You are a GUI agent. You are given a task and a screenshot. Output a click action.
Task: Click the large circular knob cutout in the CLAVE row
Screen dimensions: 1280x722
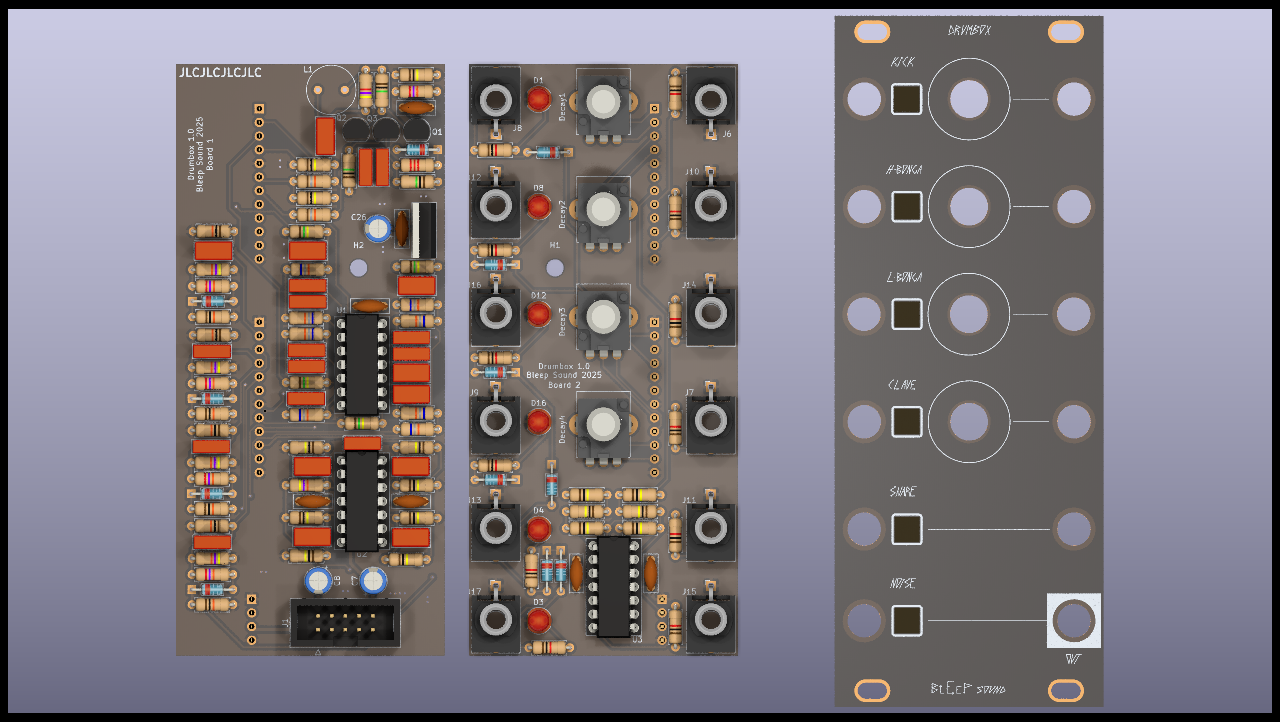[x=969, y=421]
